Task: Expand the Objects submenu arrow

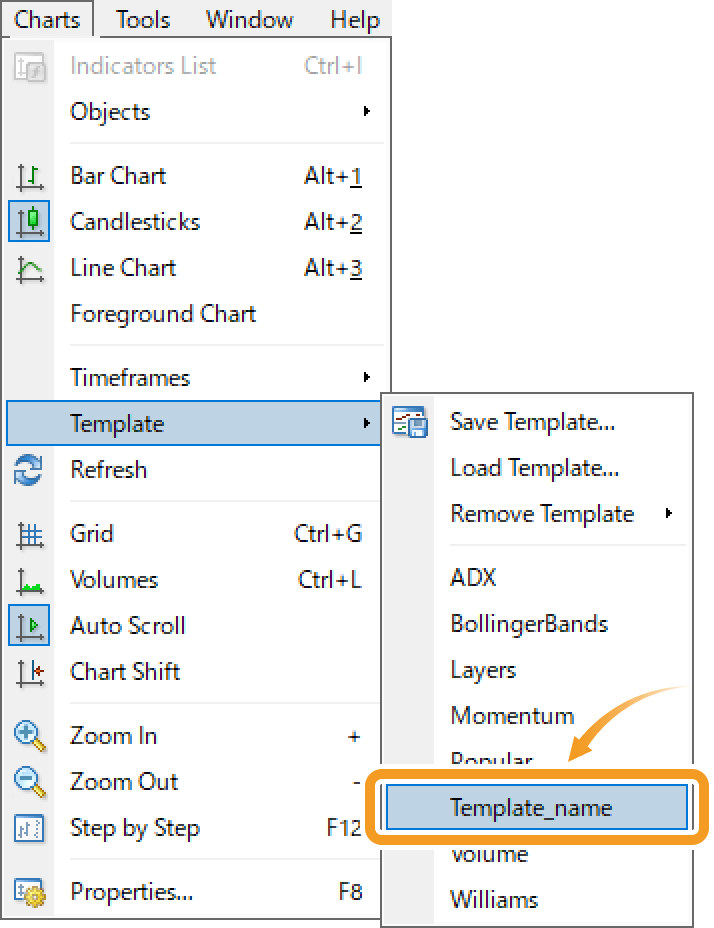Action: click(367, 111)
